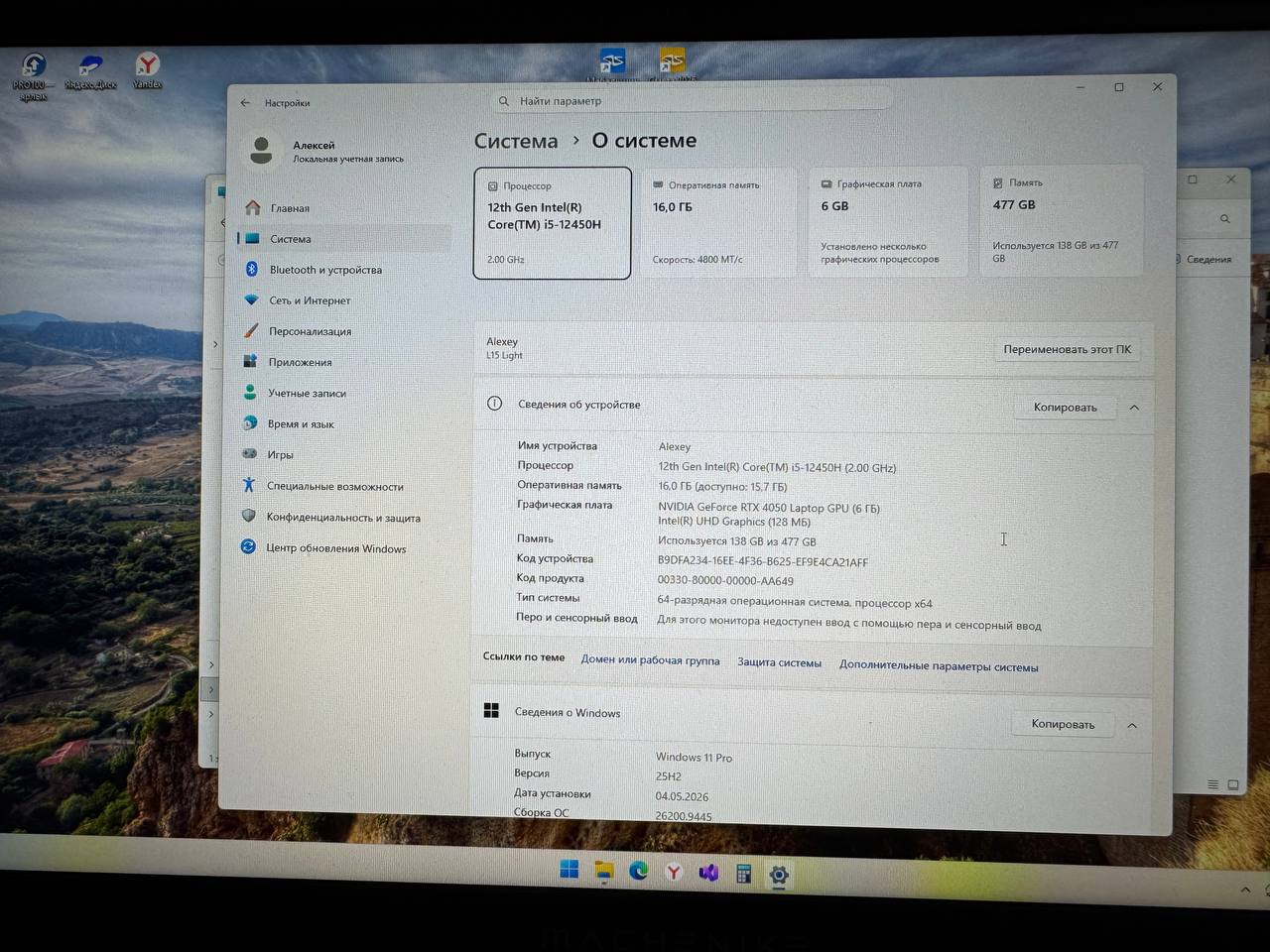Click the Settings gear on the taskbar
This screenshot has height=952, width=1270.
click(x=779, y=875)
